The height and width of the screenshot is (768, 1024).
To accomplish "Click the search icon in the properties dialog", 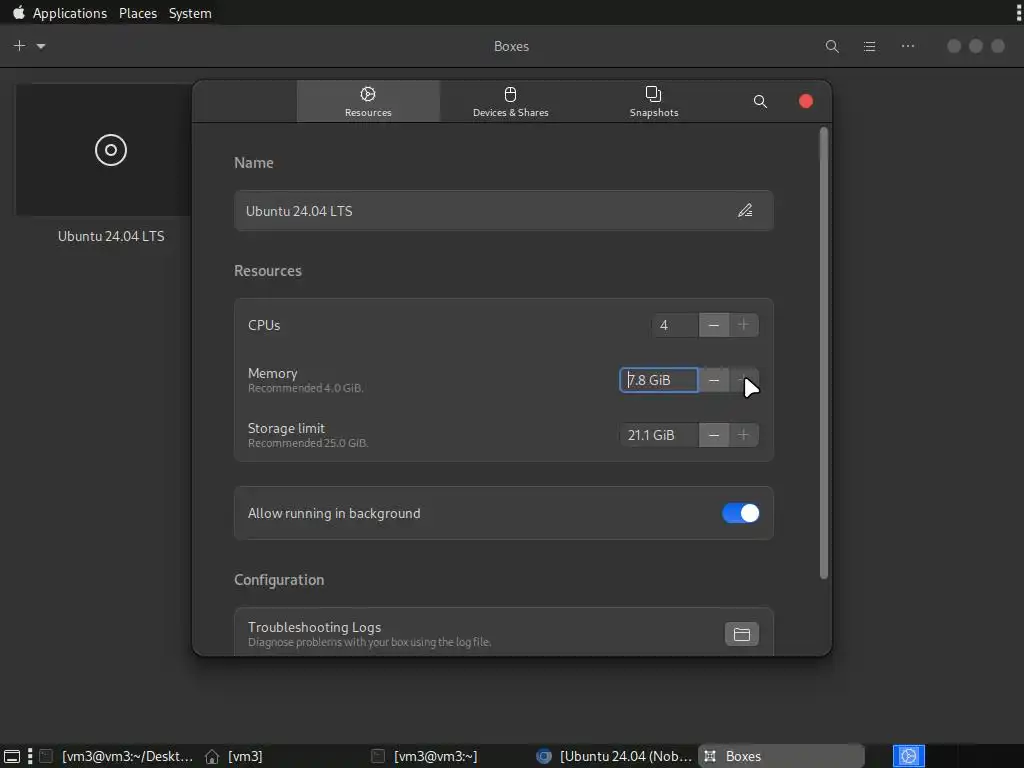I will [760, 102].
